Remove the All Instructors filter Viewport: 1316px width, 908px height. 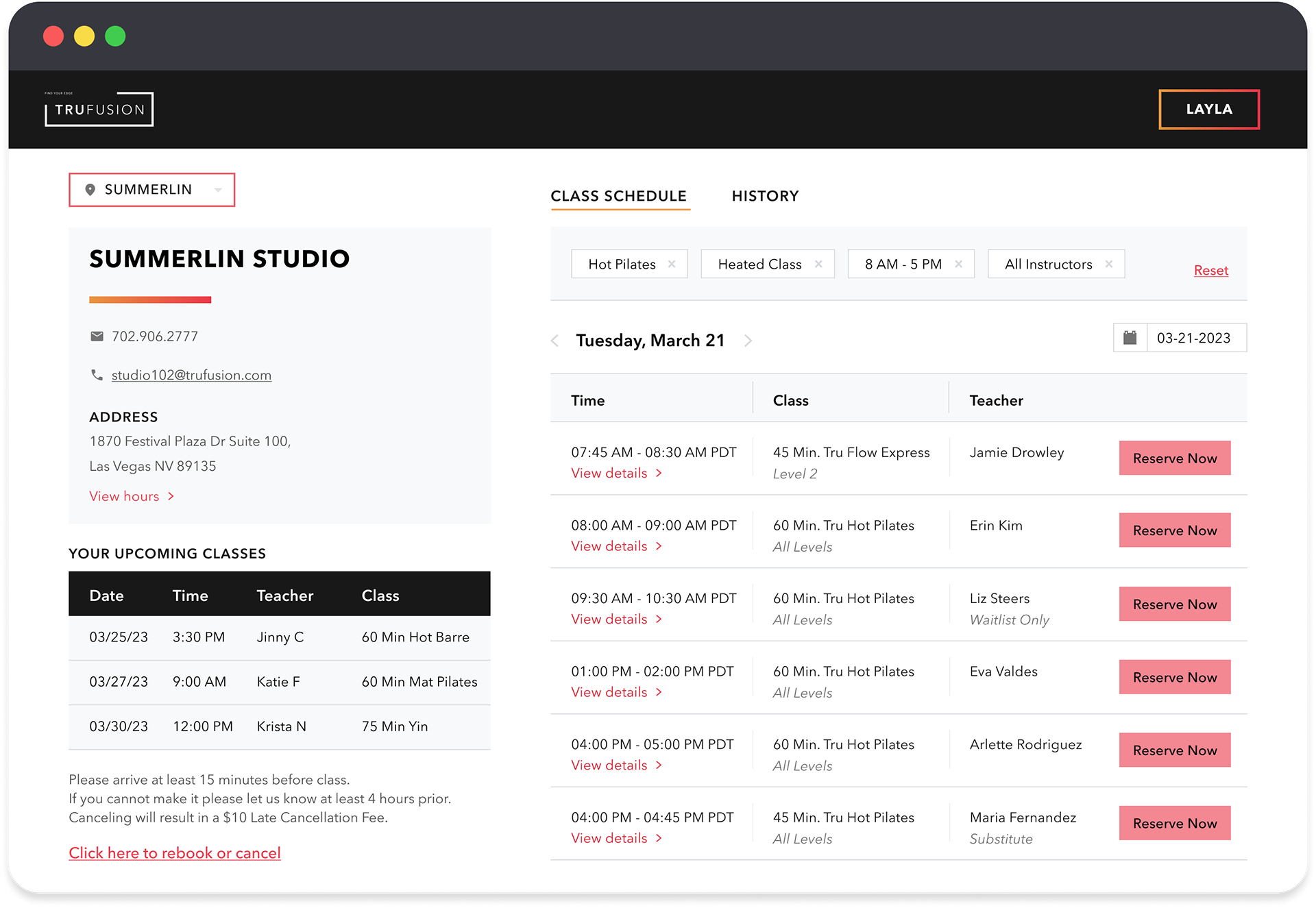click(1108, 264)
